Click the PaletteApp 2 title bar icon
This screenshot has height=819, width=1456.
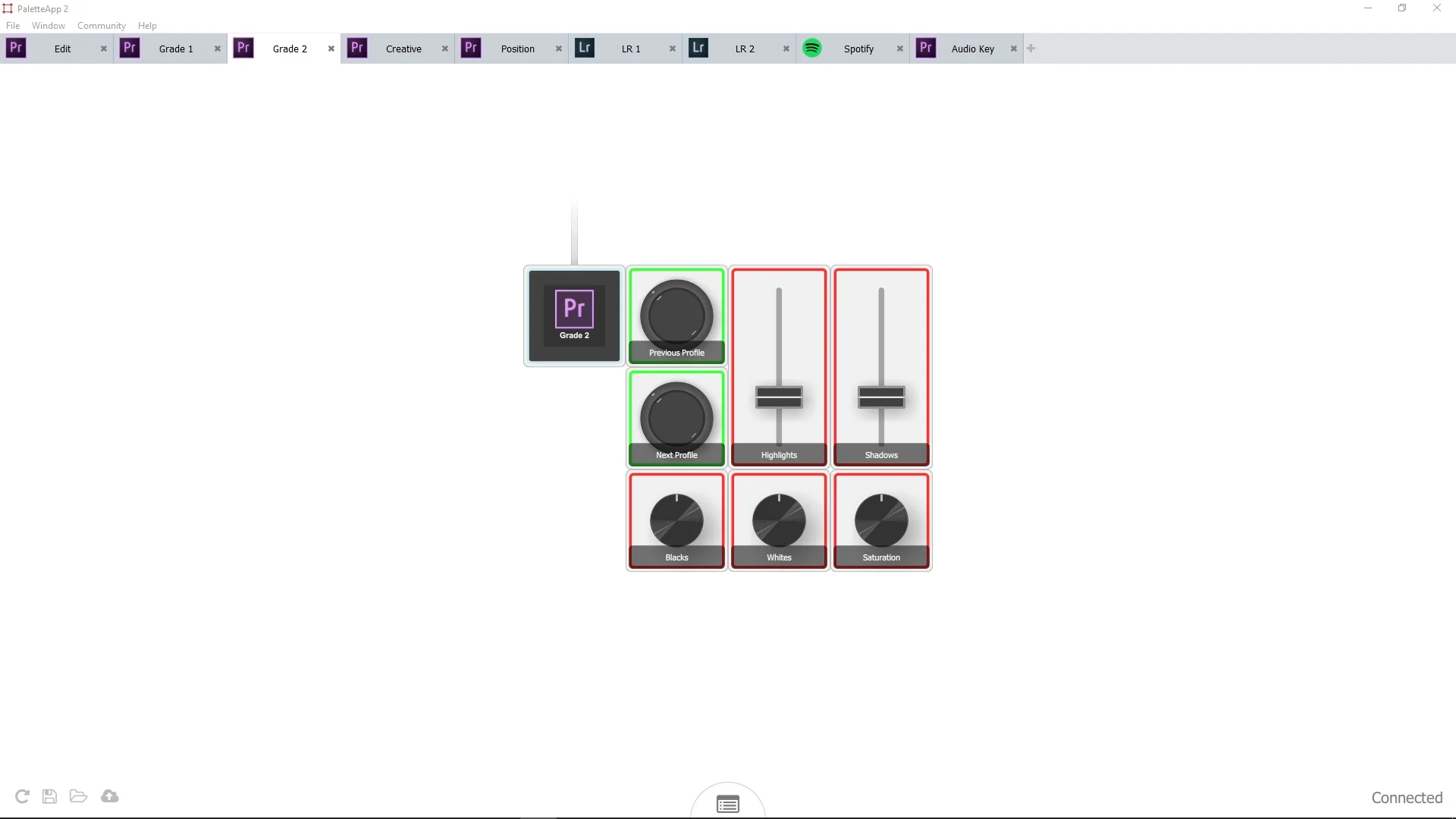pyautogui.click(x=8, y=8)
